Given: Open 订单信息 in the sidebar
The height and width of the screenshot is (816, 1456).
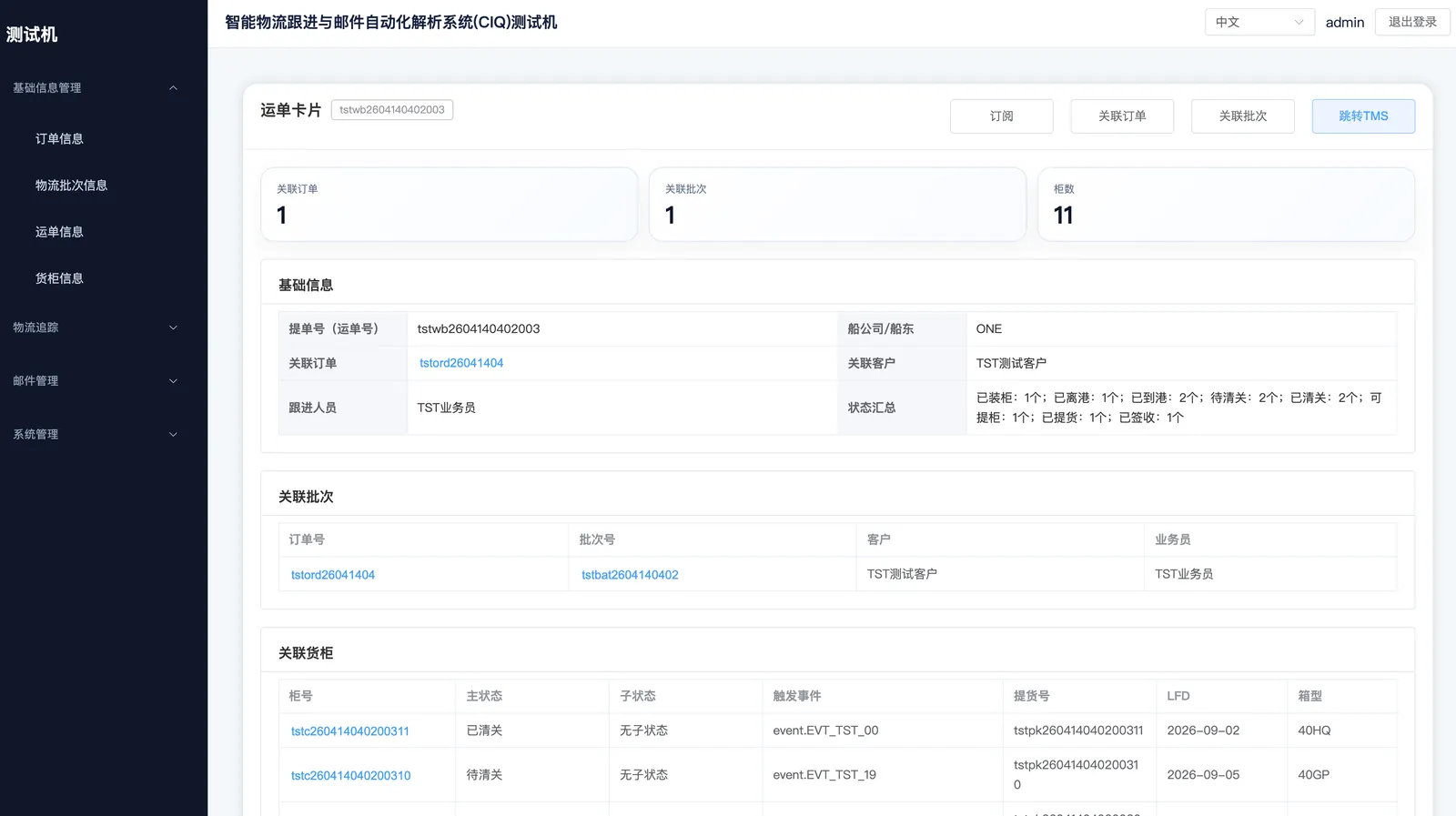Looking at the screenshot, I should pos(59,139).
